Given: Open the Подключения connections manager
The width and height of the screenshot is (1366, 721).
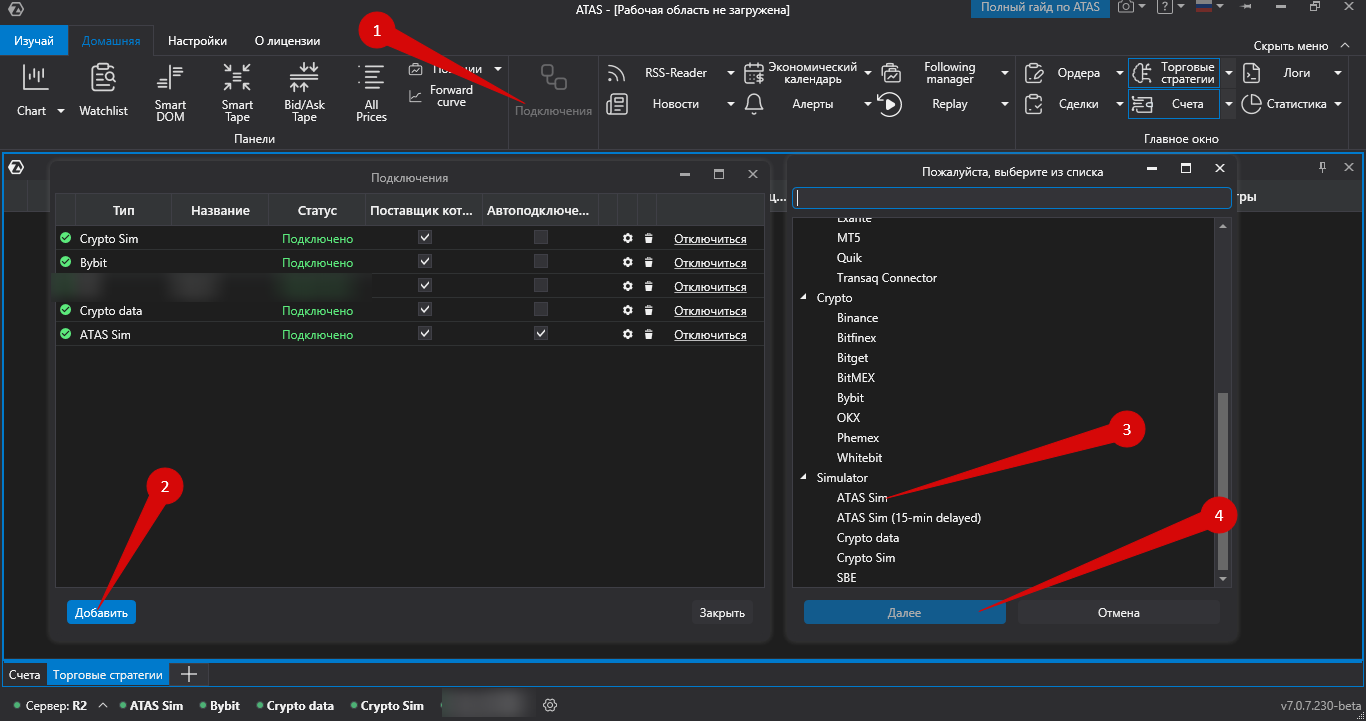Looking at the screenshot, I should click(x=553, y=91).
